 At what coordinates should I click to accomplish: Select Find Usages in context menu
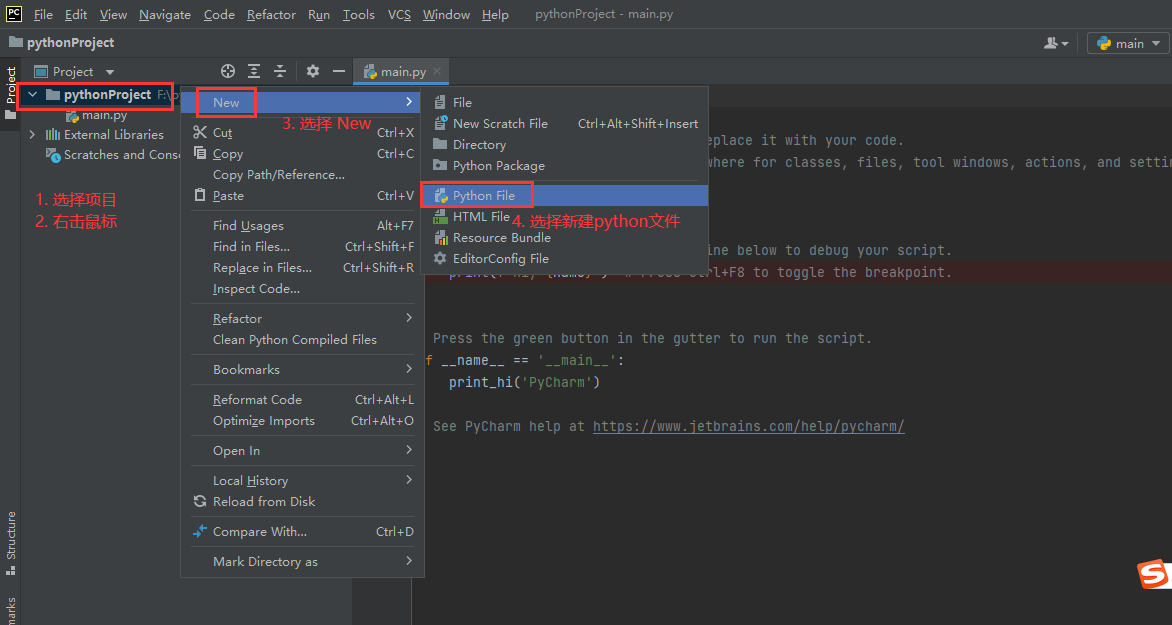303,225
